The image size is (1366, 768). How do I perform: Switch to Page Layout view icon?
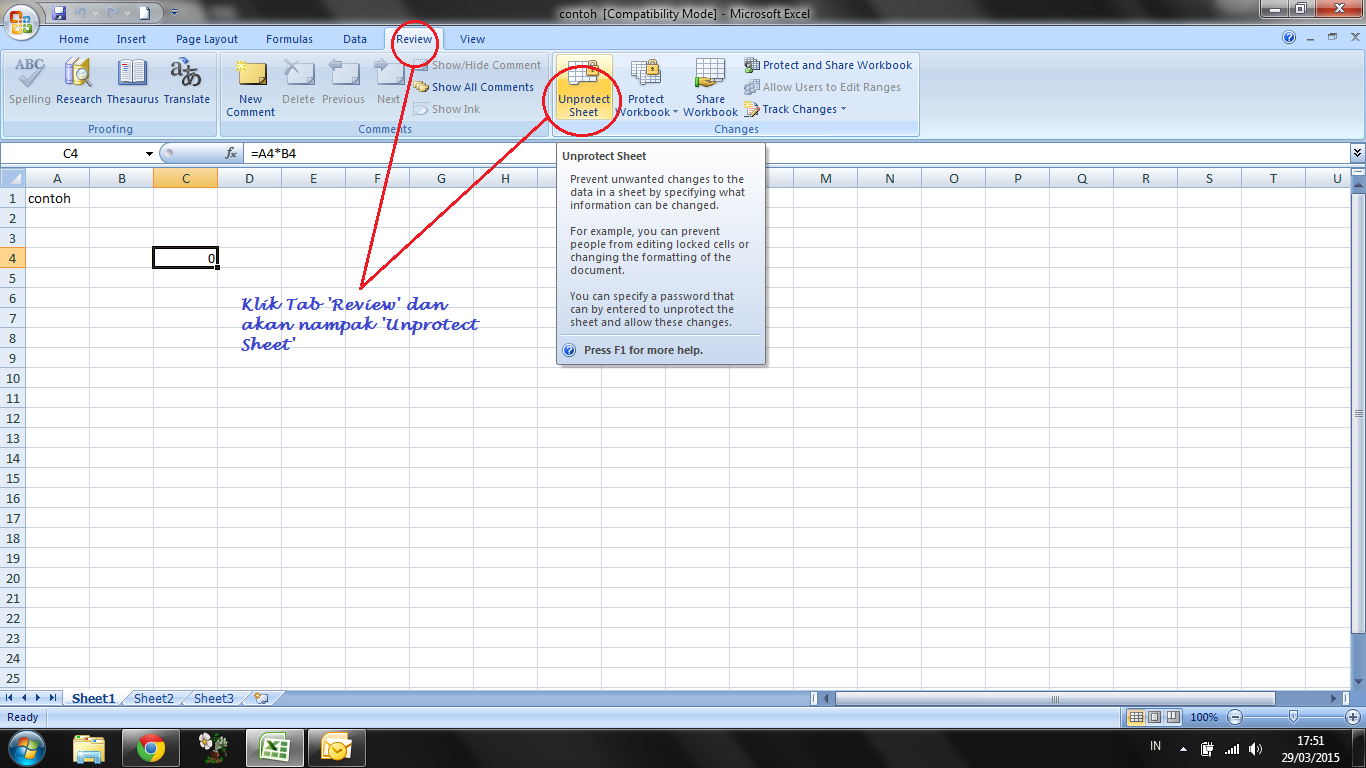click(1154, 717)
